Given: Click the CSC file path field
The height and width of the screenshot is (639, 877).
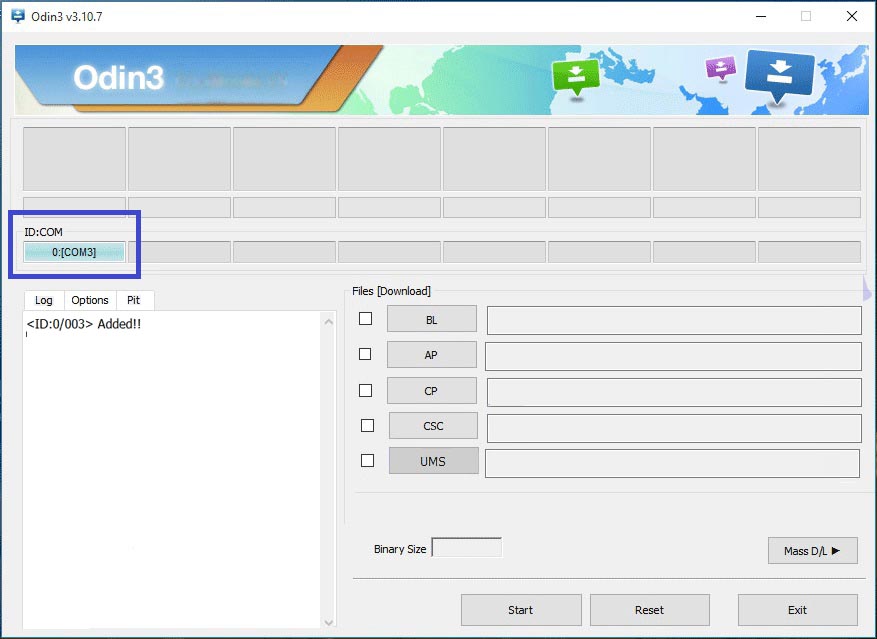Looking at the screenshot, I should (674, 428).
